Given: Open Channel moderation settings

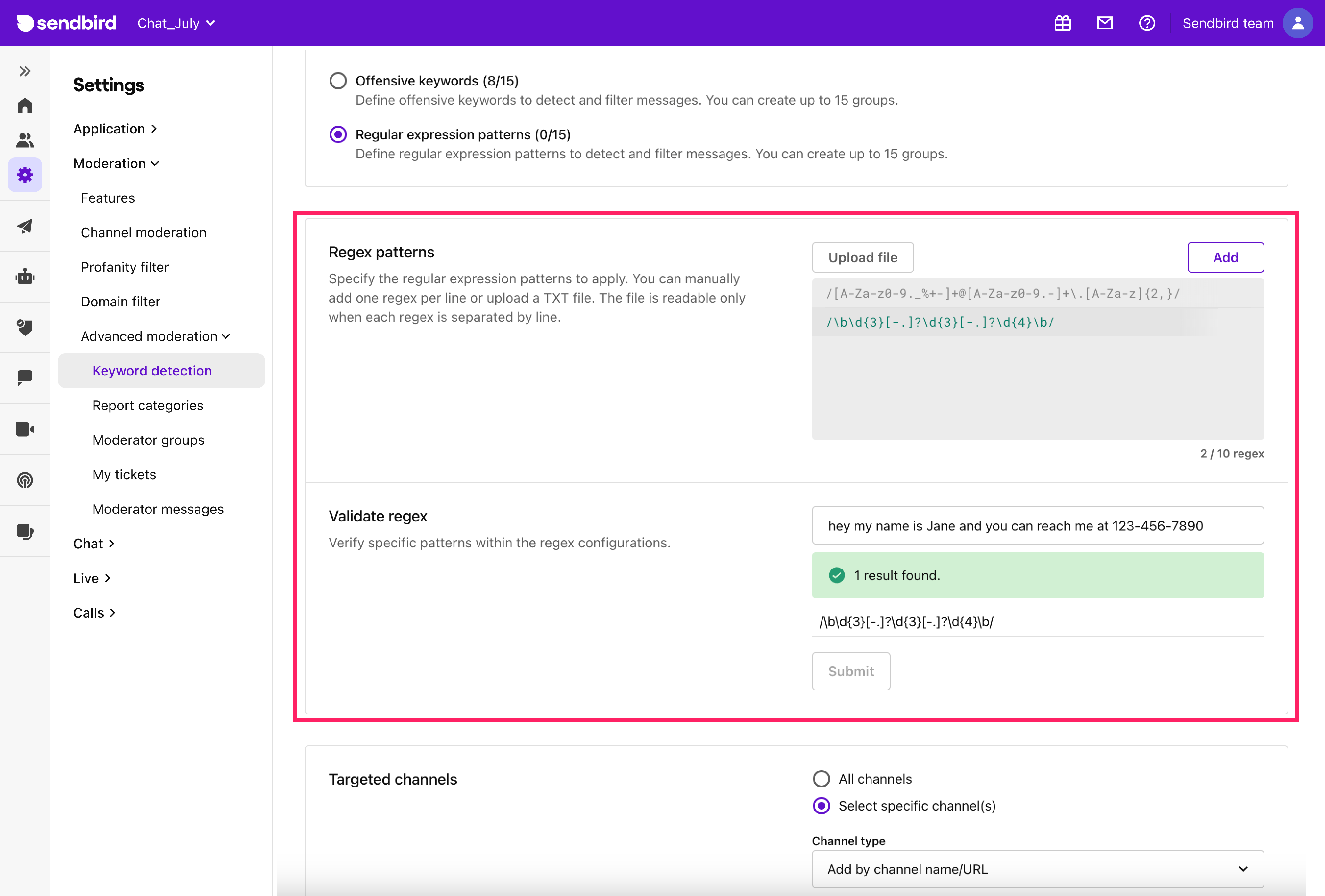Looking at the screenshot, I should point(144,232).
